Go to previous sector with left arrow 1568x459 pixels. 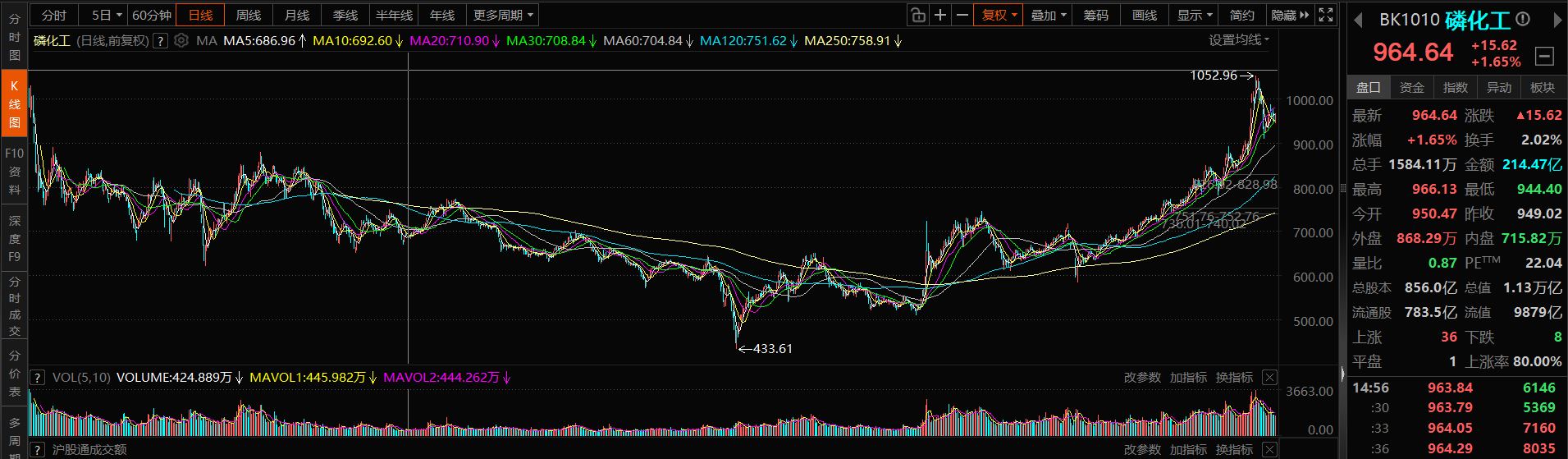(1358, 19)
